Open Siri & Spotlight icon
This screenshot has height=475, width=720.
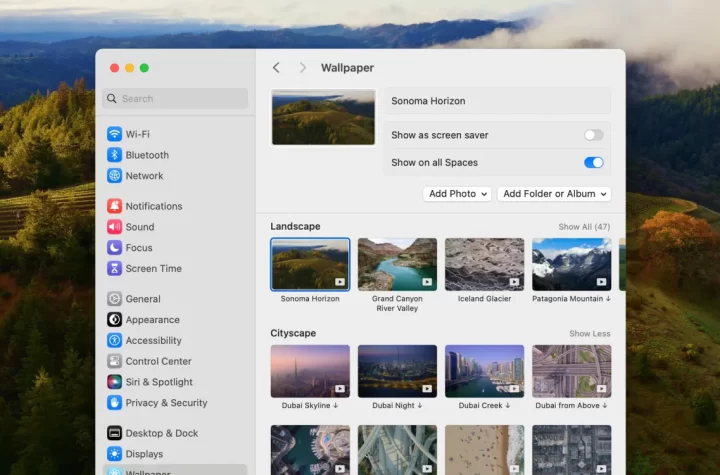tap(115, 382)
